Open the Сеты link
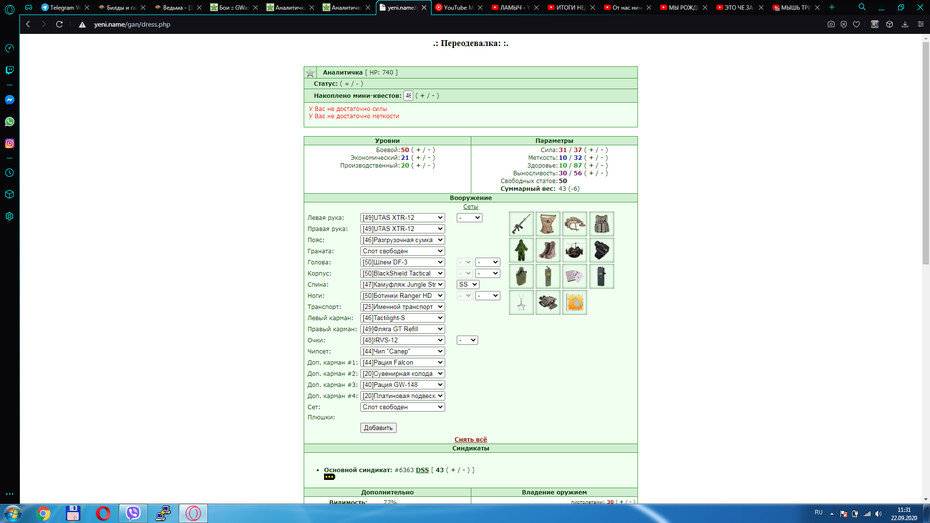930x523 pixels. pyautogui.click(x=470, y=207)
